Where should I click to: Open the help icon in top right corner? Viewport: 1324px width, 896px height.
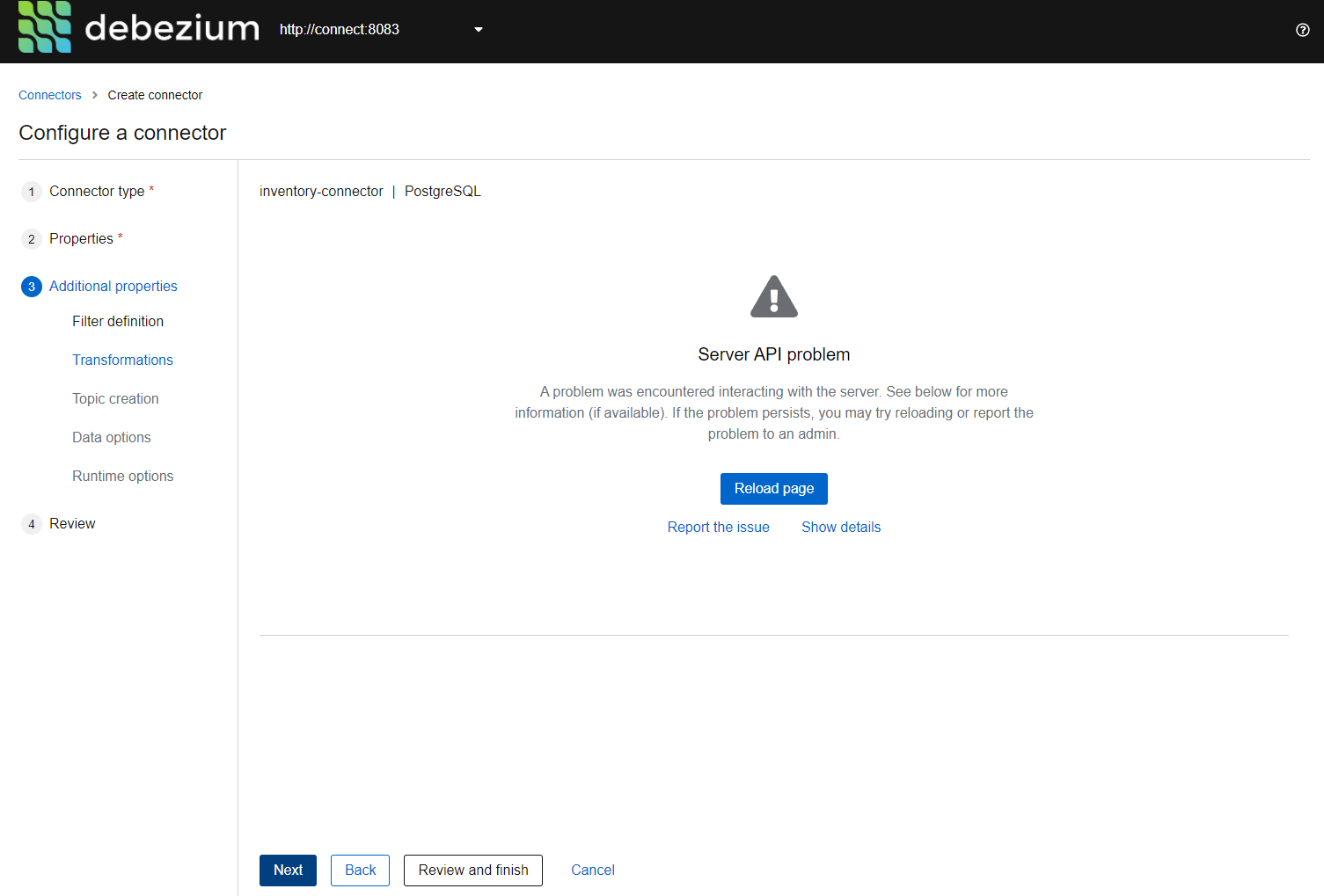coord(1303,30)
